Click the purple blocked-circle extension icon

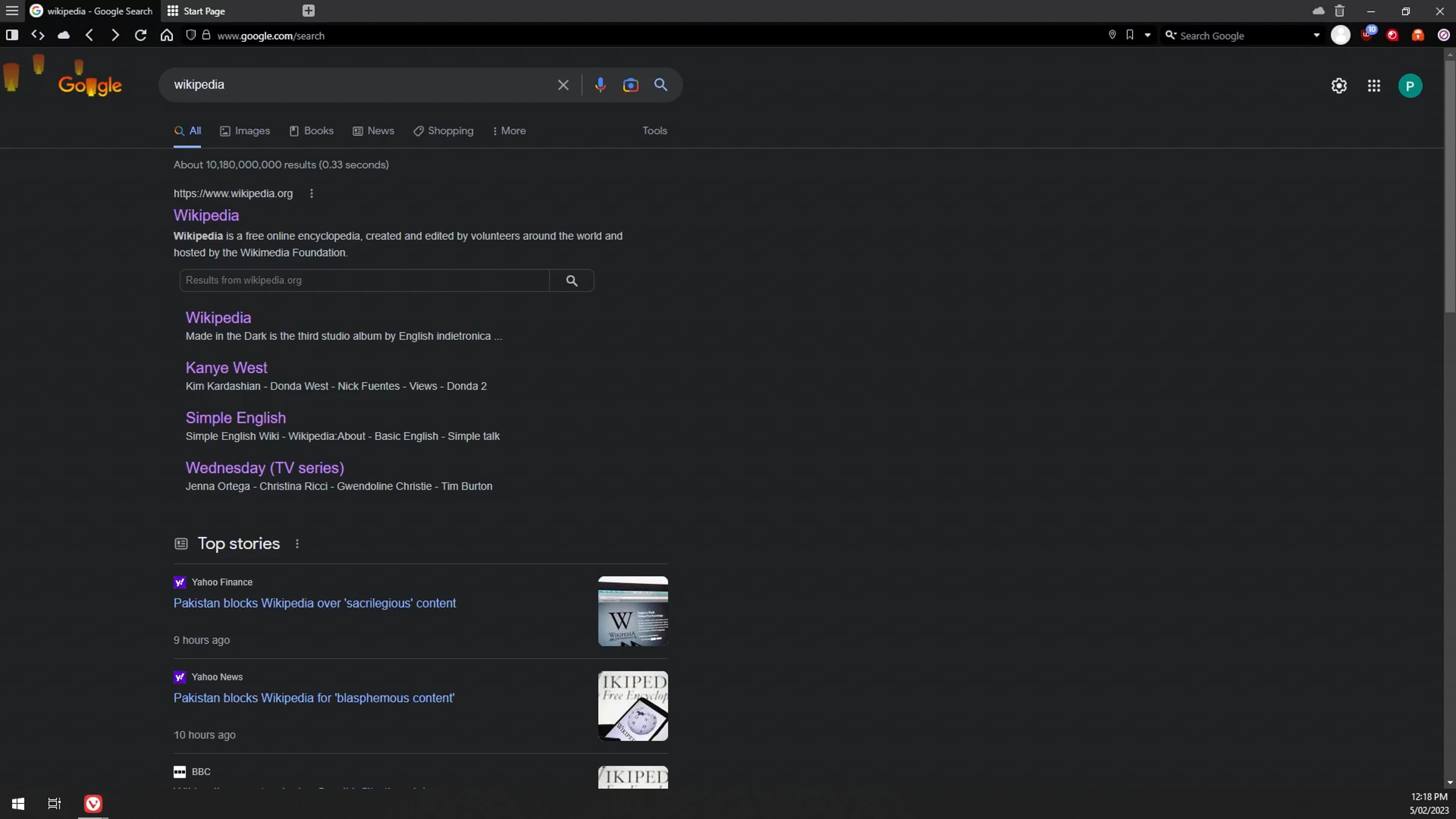[1444, 35]
